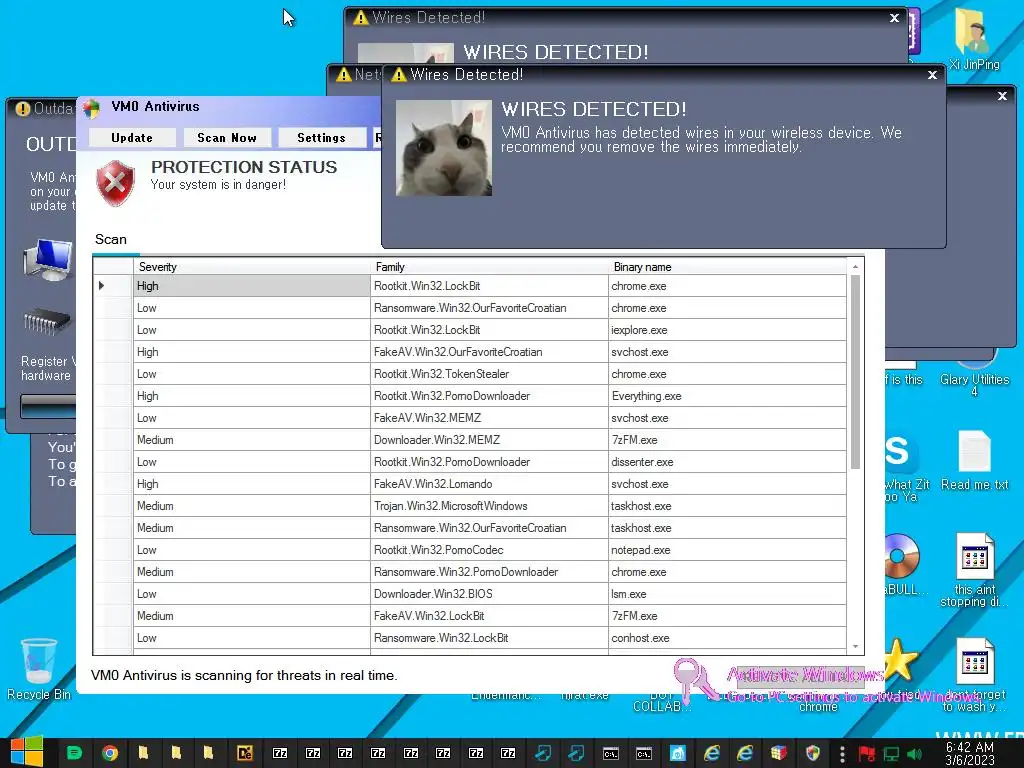Viewport: 1024px width, 768px height.
Task: Click the High severity cell in Everything.exe row
Action: tap(251, 396)
